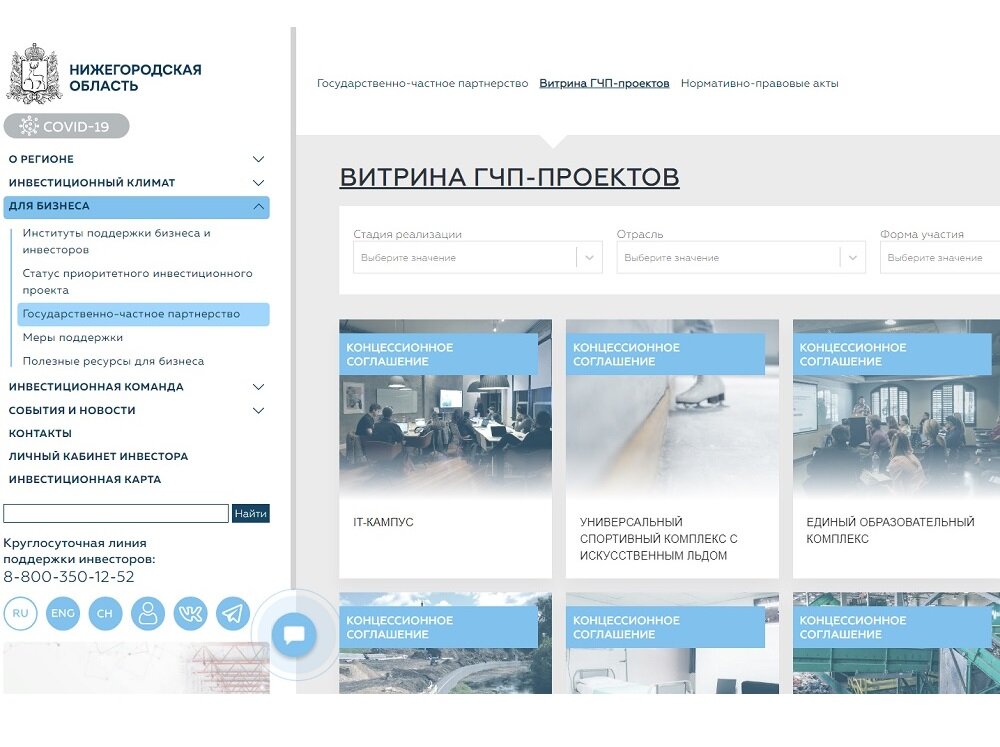The image size is (1000, 747).
Task: Expand the ИНВЕСТИЦИОННЫЙ КЛИМАТ menu section
Action: [x=136, y=182]
